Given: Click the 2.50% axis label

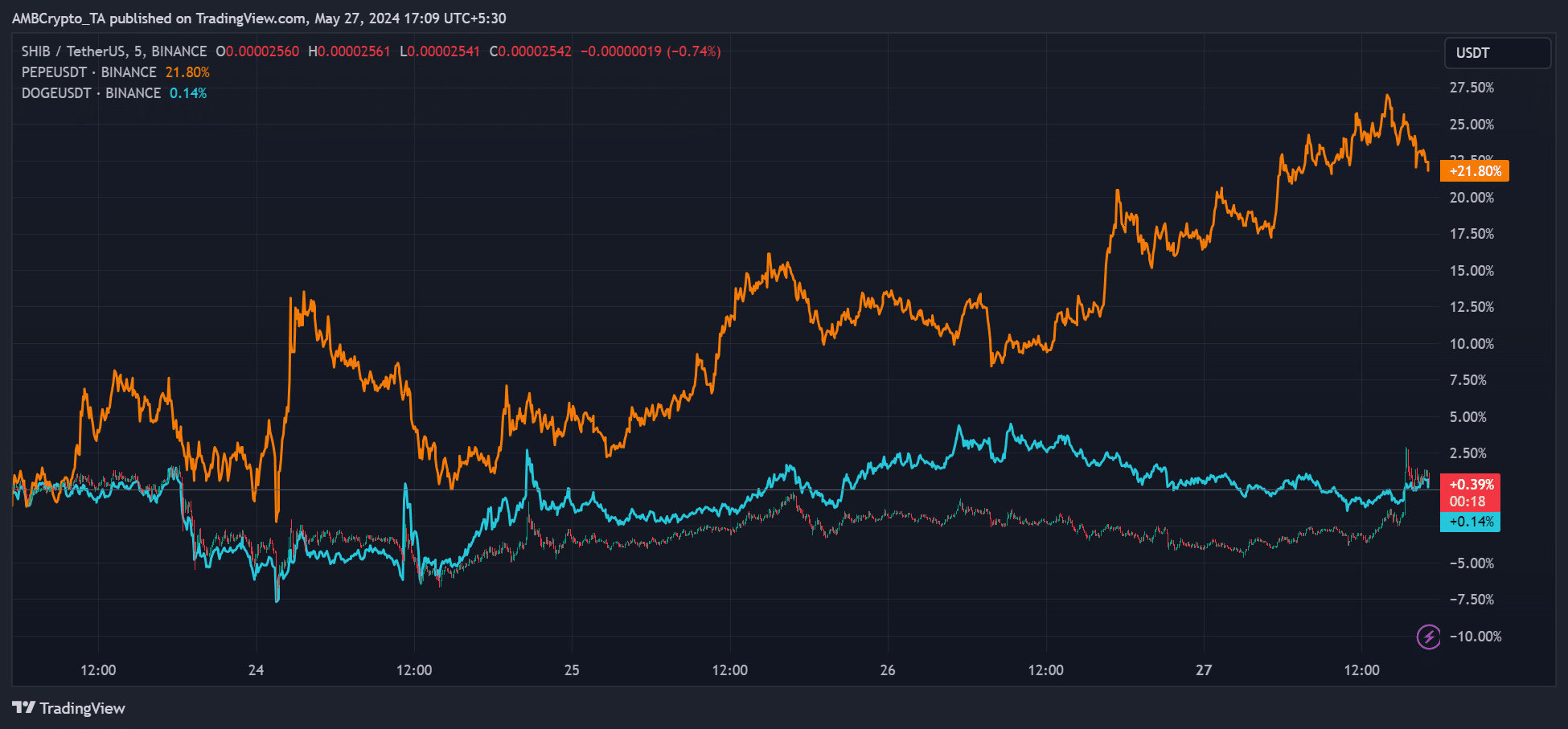Looking at the screenshot, I should click(x=1468, y=453).
